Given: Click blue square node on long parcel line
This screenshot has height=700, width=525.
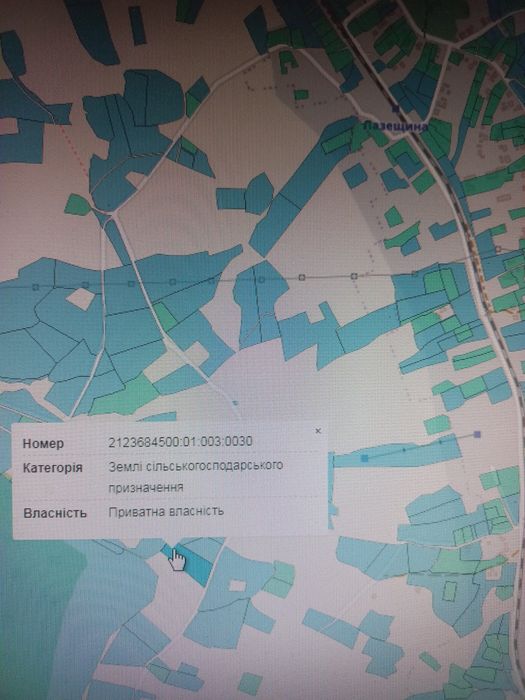Looking at the screenshot, I should click(365, 458).
